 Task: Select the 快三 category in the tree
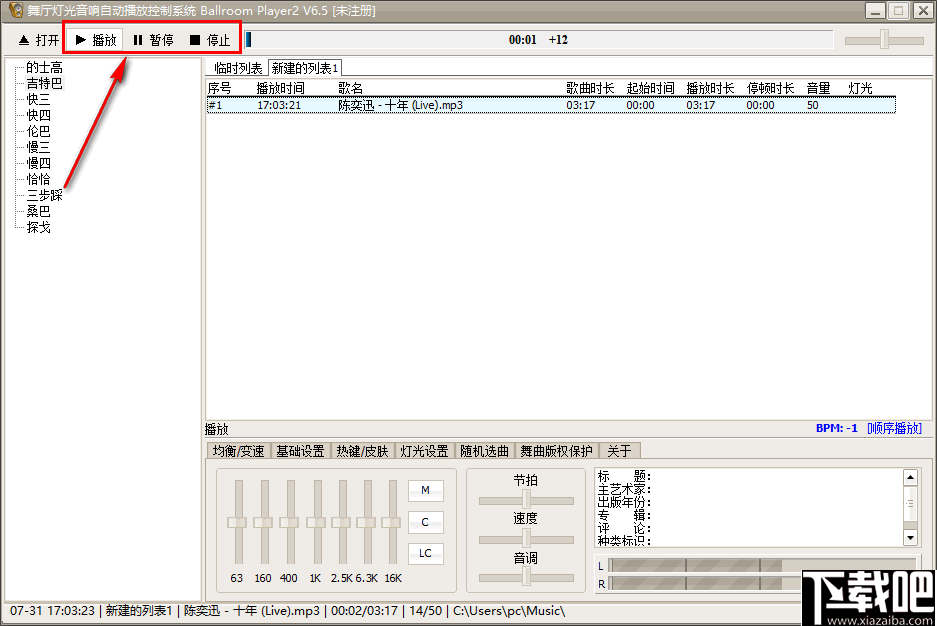[38, 99]
